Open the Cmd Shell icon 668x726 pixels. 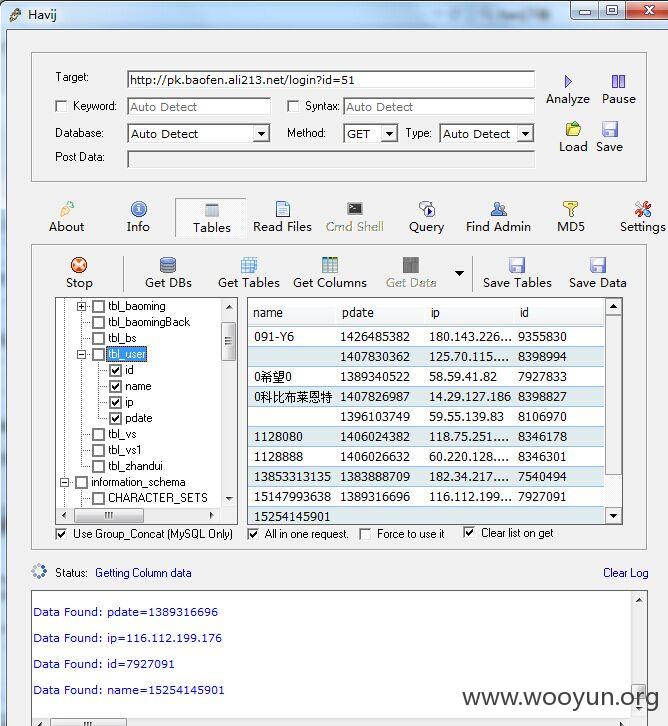coord(355,209)
